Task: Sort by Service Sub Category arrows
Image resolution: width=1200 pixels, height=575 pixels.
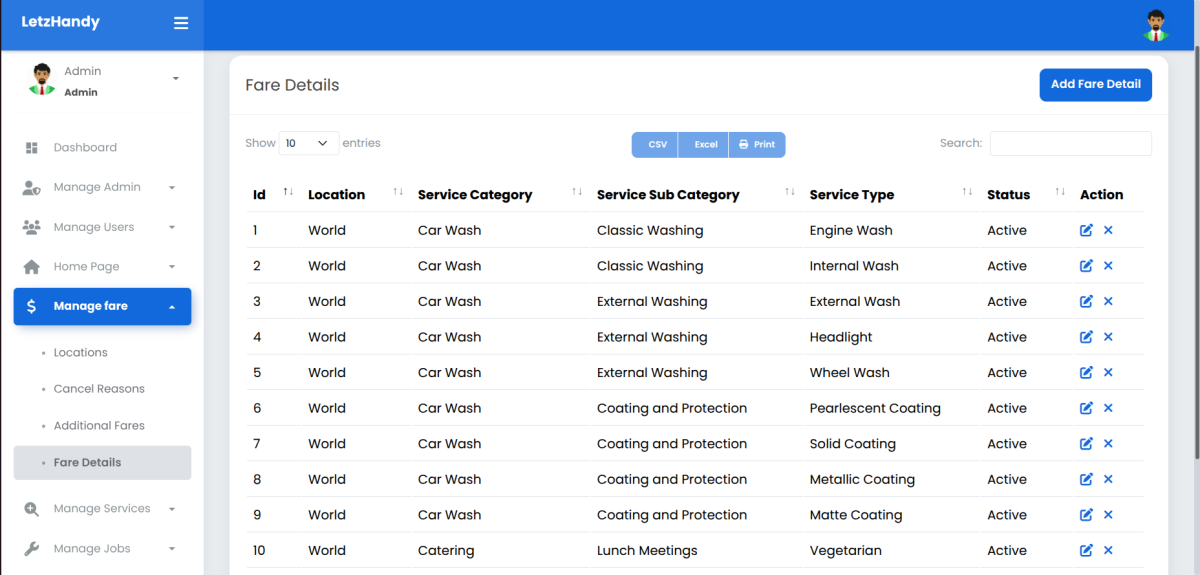Action: coord(790,192)
